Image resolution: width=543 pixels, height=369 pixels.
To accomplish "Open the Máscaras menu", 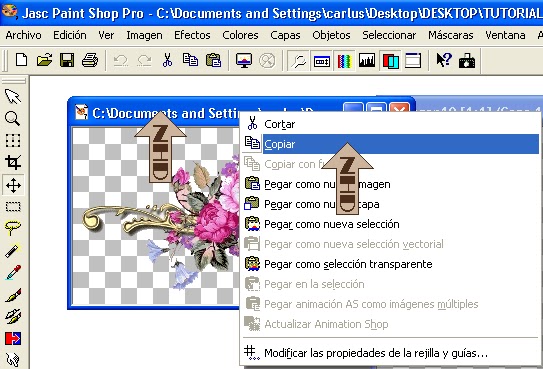I will [x=451, y=35].
